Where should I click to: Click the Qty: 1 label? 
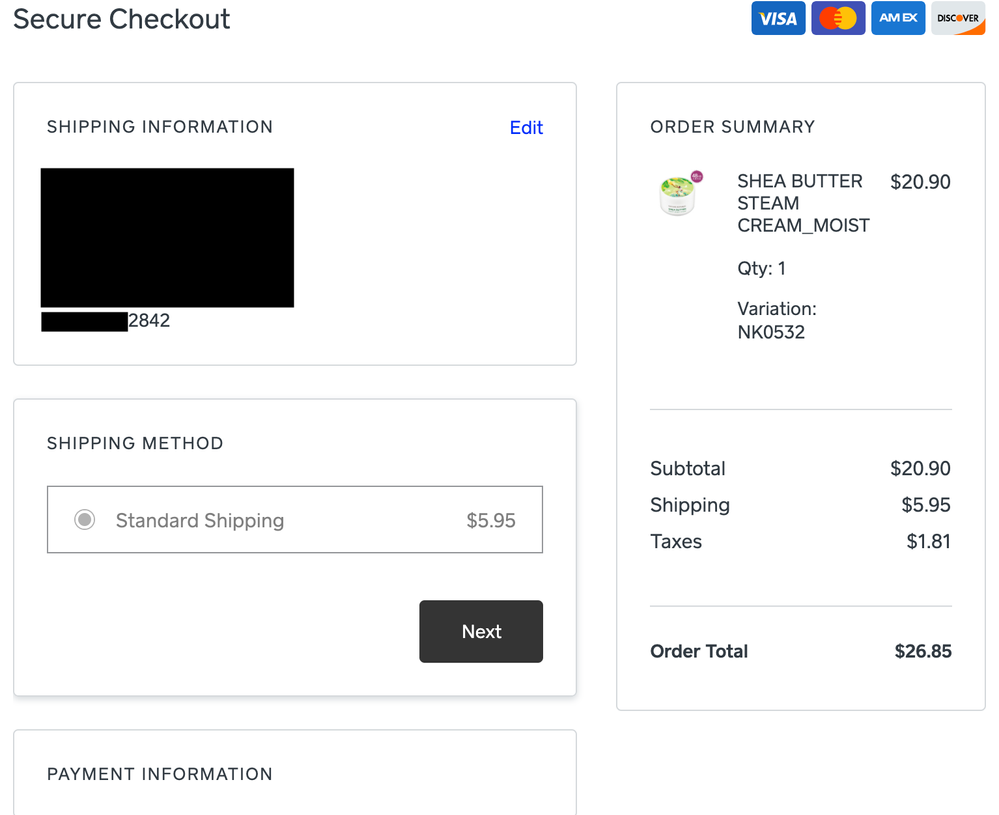tap(762, 268)
